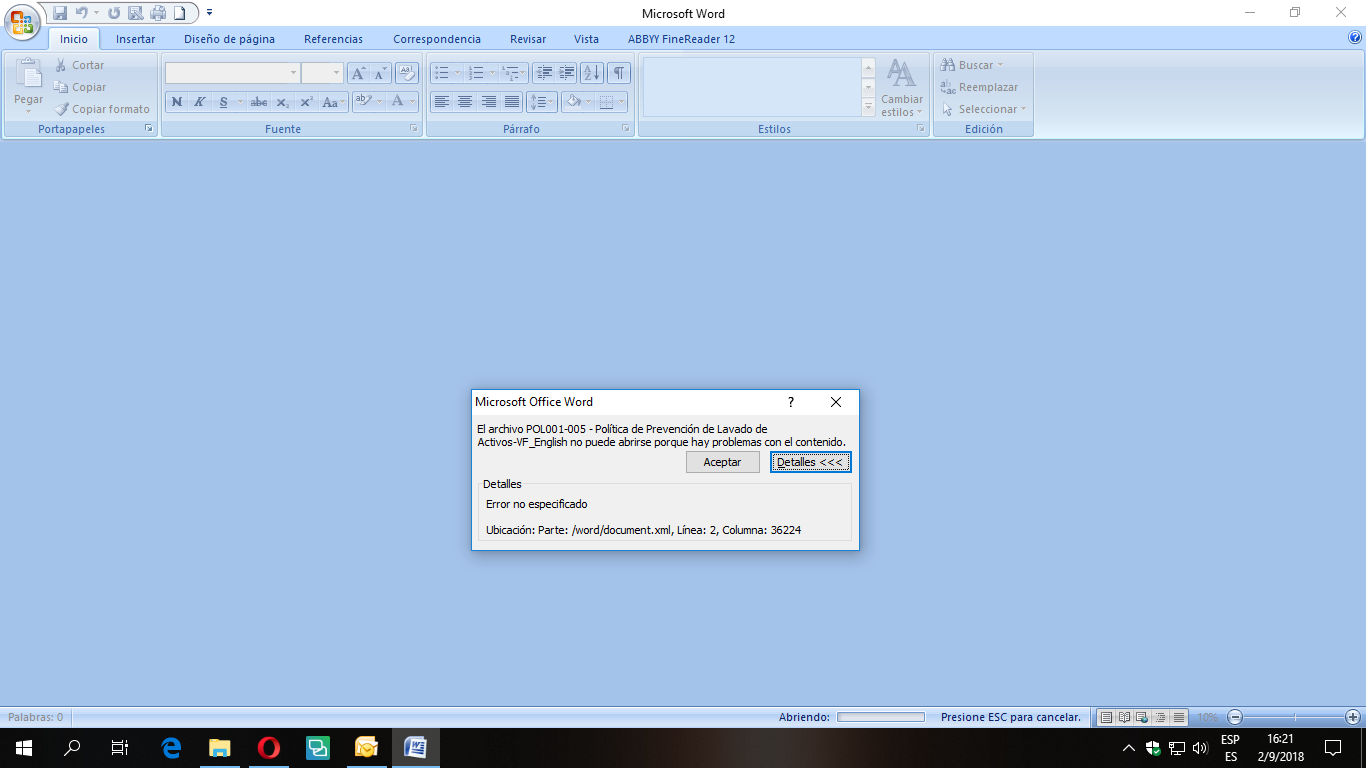1366x768 pixels.
Task: Click the shrink font icon
Action: [380, 73]
